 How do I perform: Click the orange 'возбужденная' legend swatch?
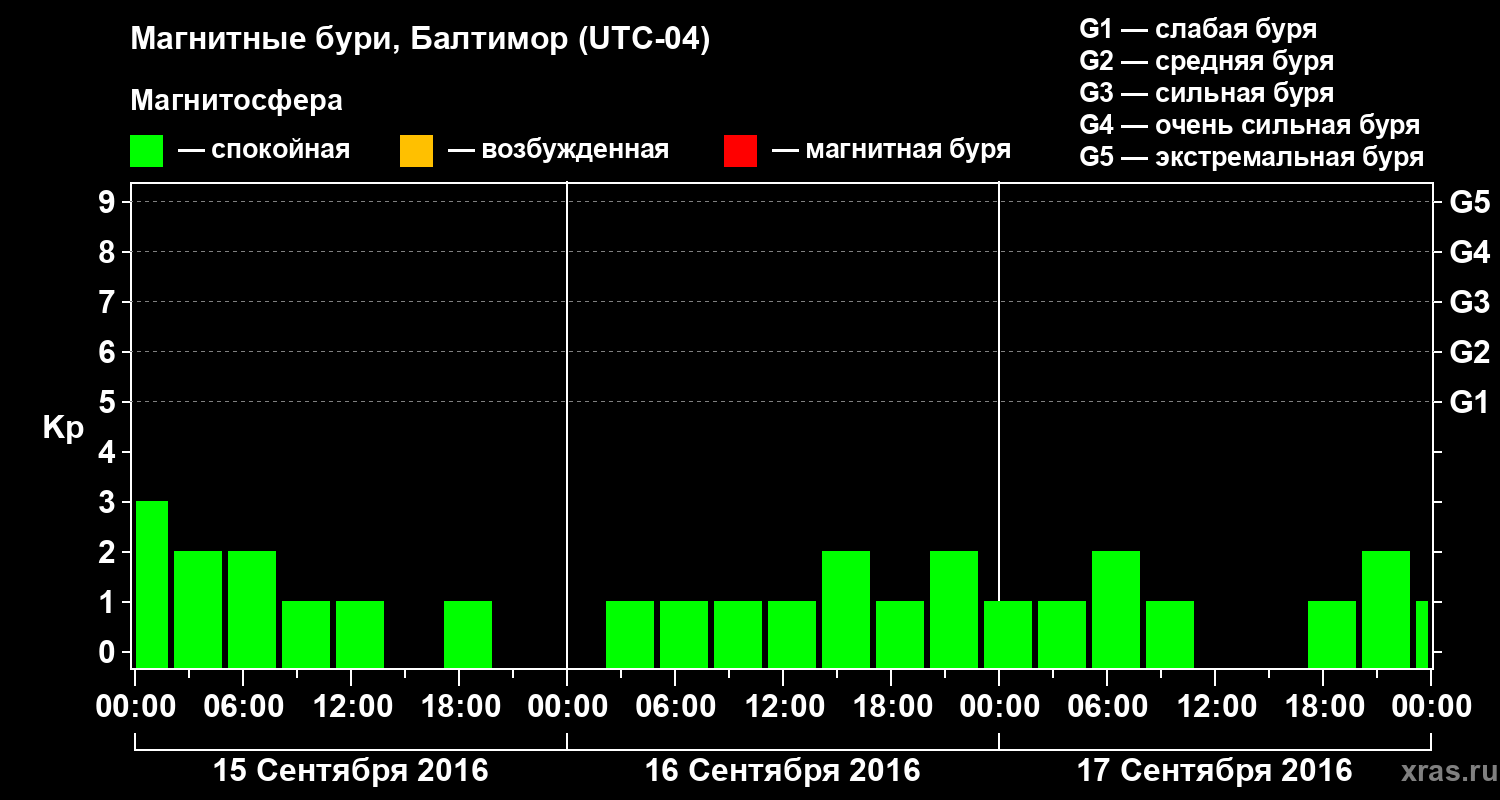416,151
